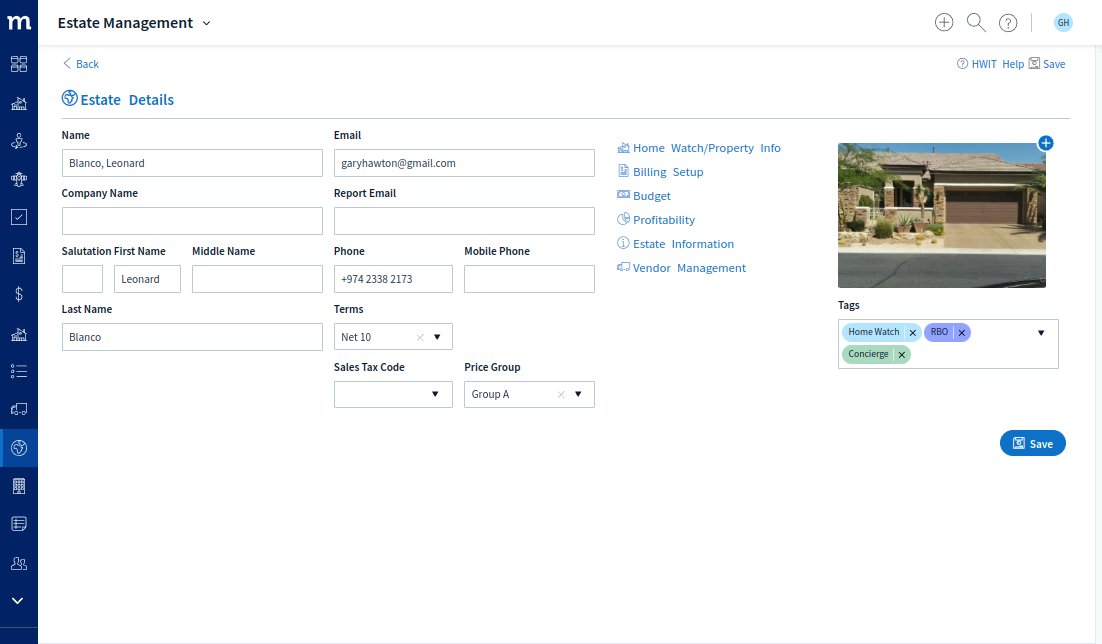Open the building sidebar icon

(x=19, y=486)
